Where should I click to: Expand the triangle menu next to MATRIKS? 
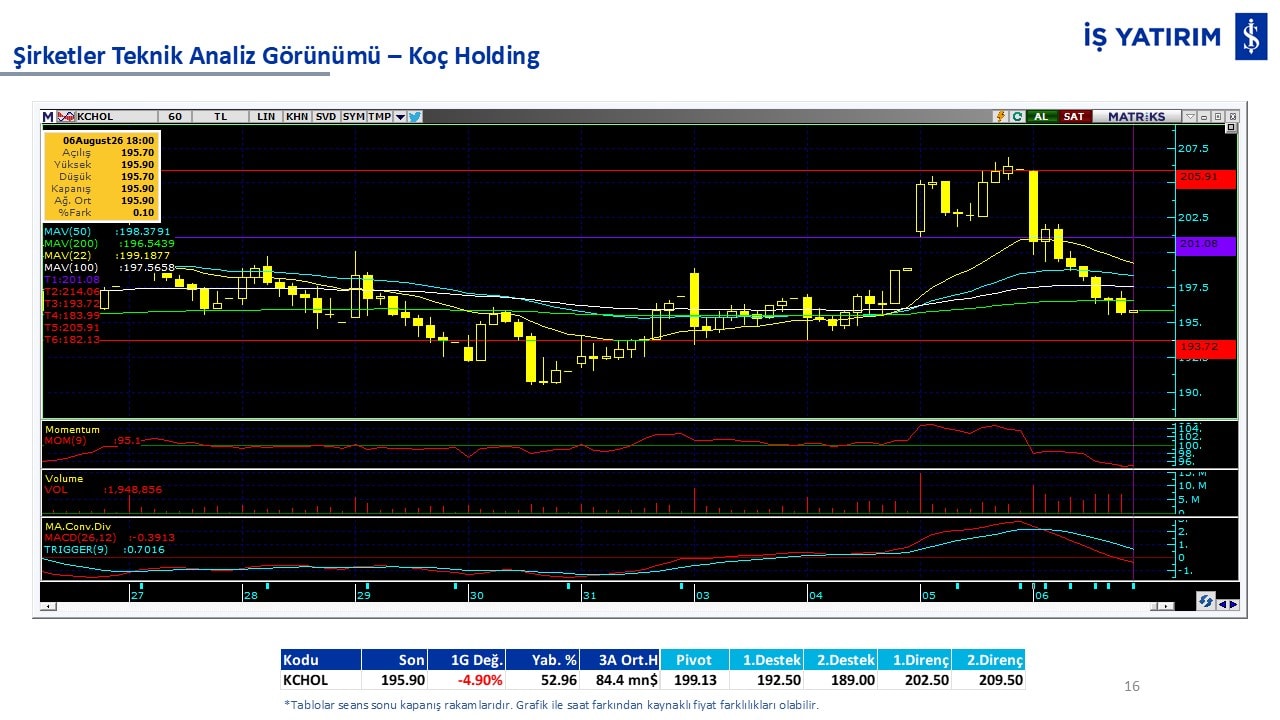click(x=1188, y=117)
